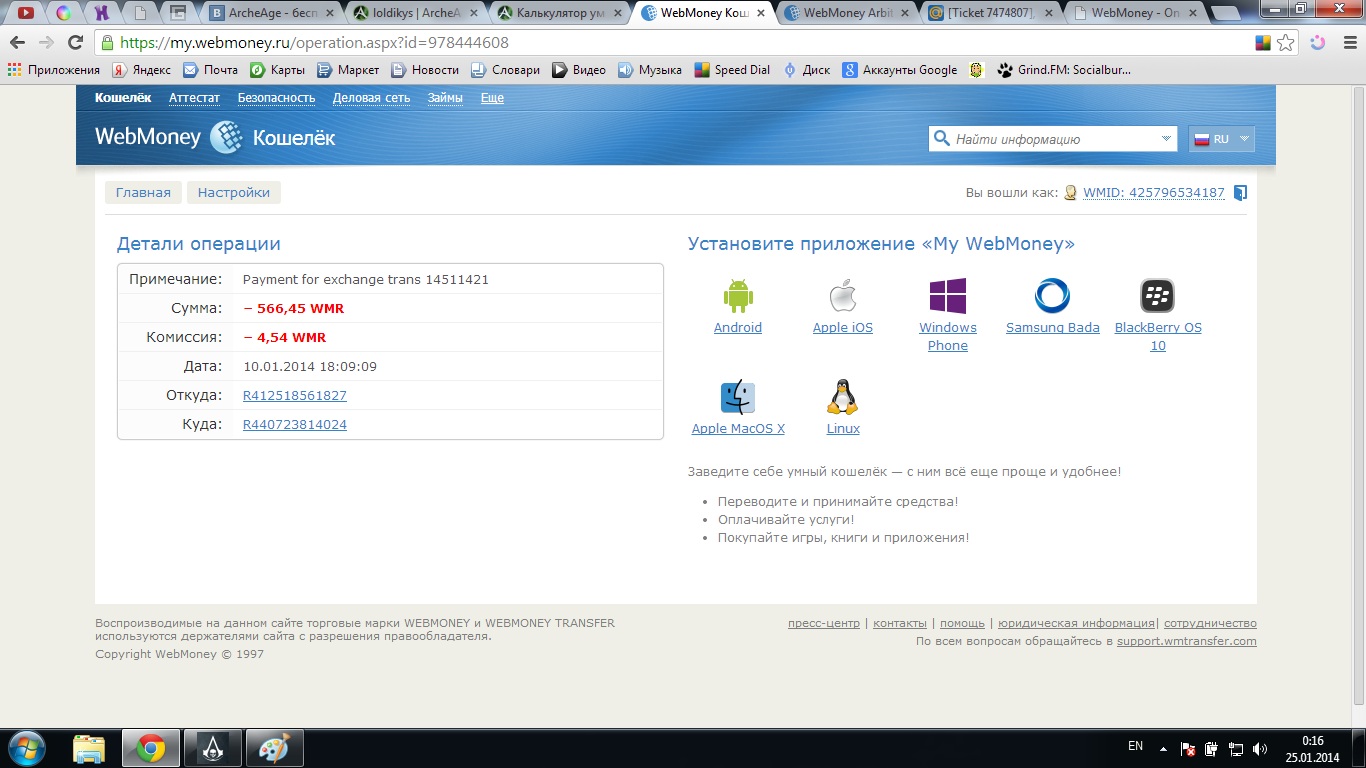
Task: Open the Безопасность menu item
Action: (x=276, y=98)
